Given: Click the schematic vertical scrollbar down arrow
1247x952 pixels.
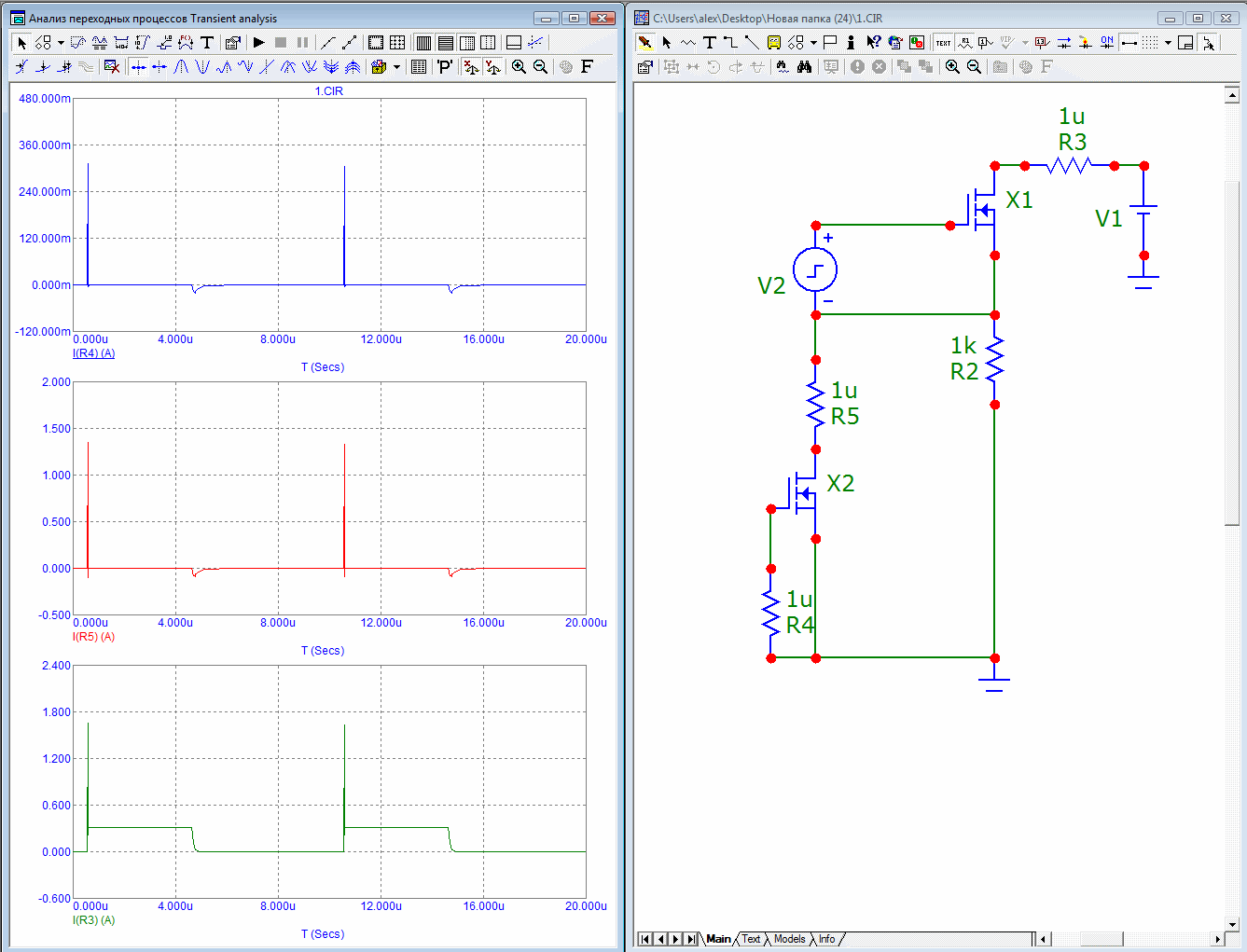Looking at the screenshot, I should pyautogui.click(x=1231, y=925).
